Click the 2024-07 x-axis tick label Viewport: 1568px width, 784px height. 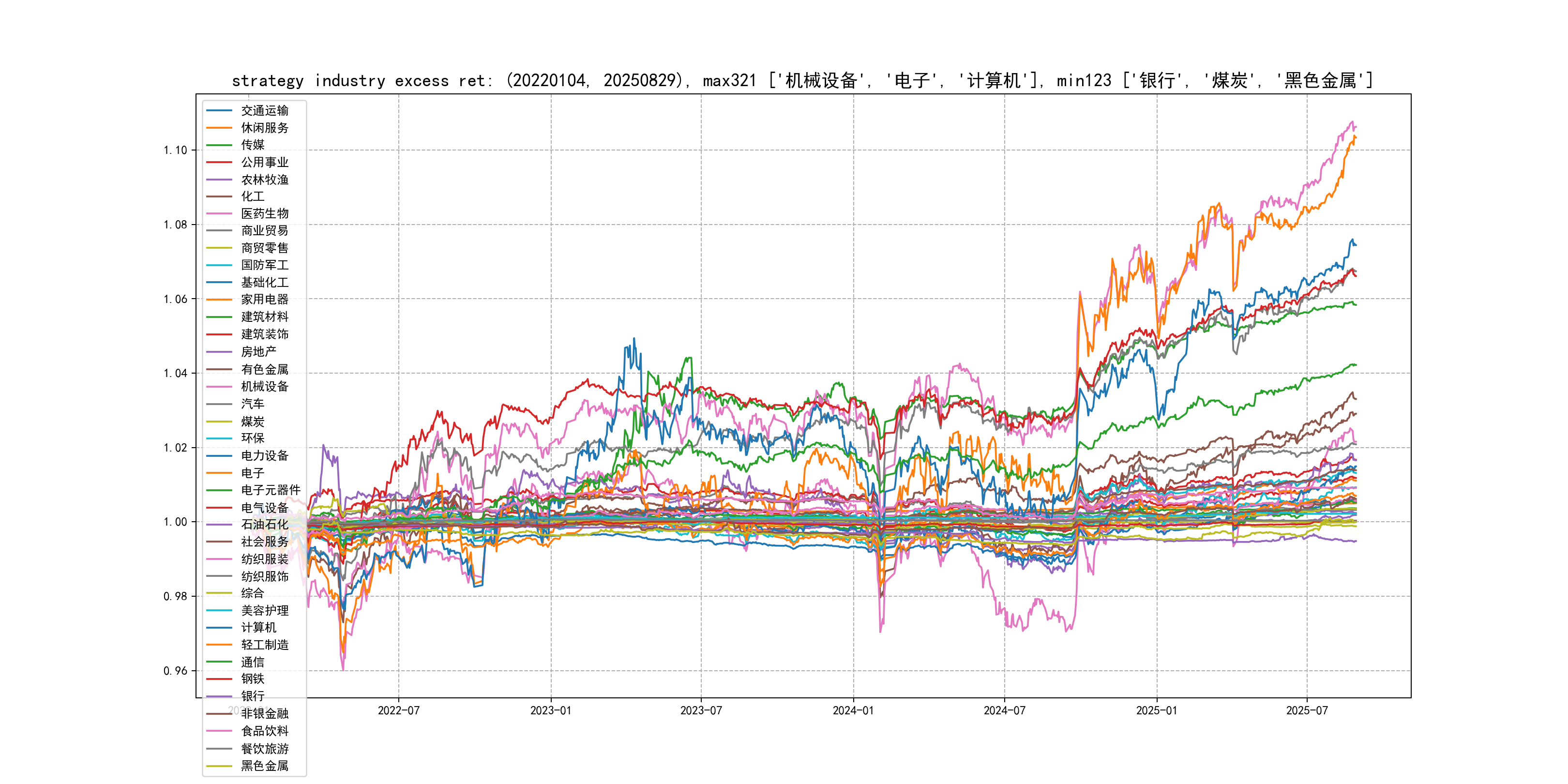[1004, 710]
